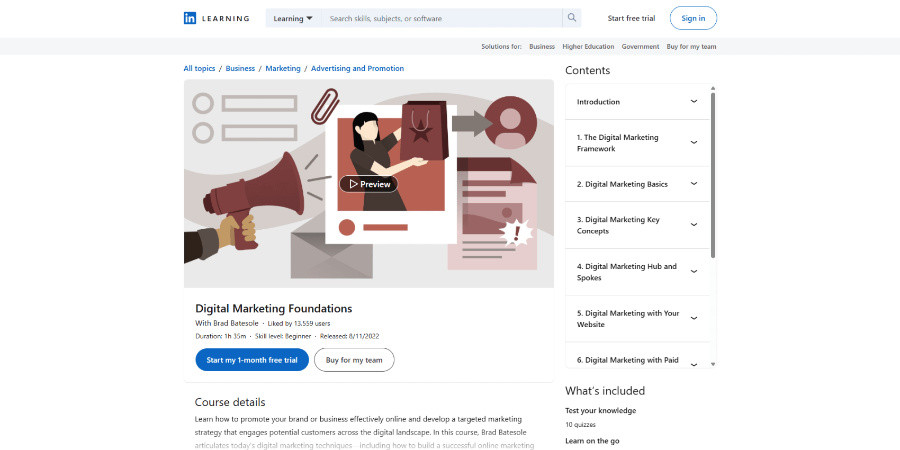Expand the Introduction section chevron
Viewport: 900px width, 450px height.
[x=694, y=102]
